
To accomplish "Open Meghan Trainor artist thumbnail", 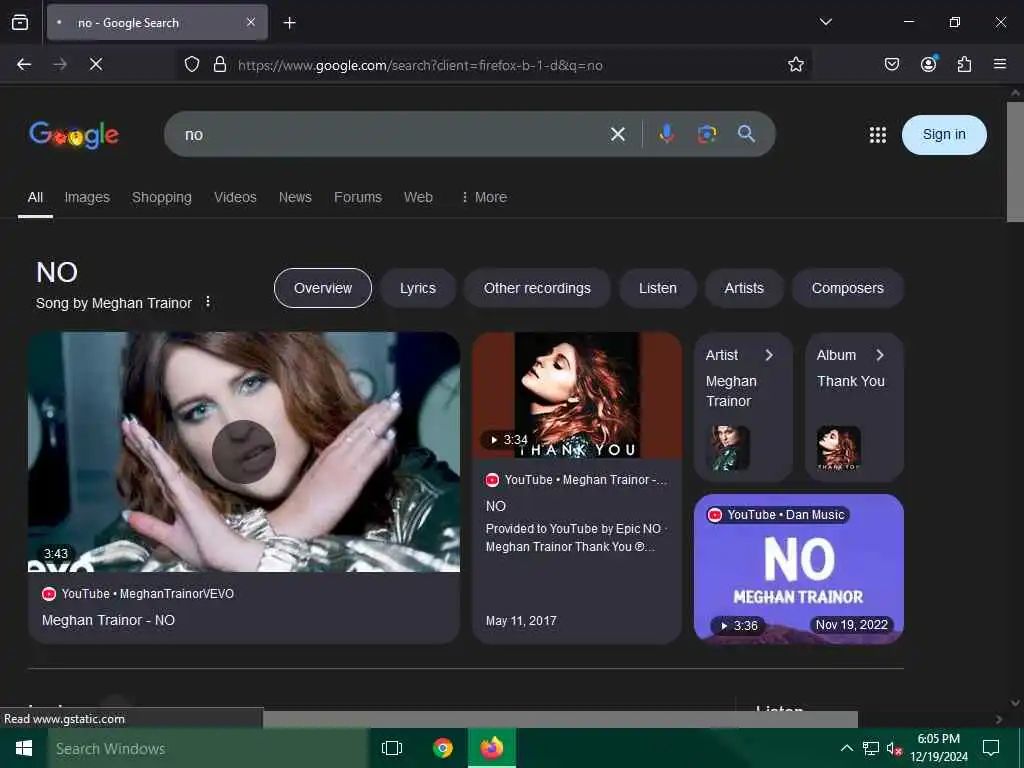I will [728, 448].
